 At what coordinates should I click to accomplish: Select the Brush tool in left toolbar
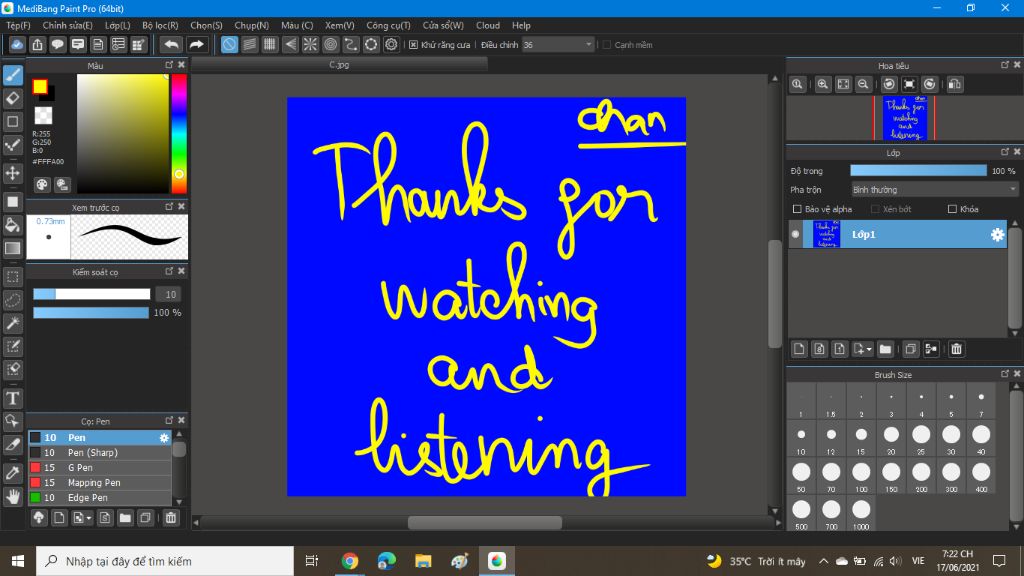12,75
